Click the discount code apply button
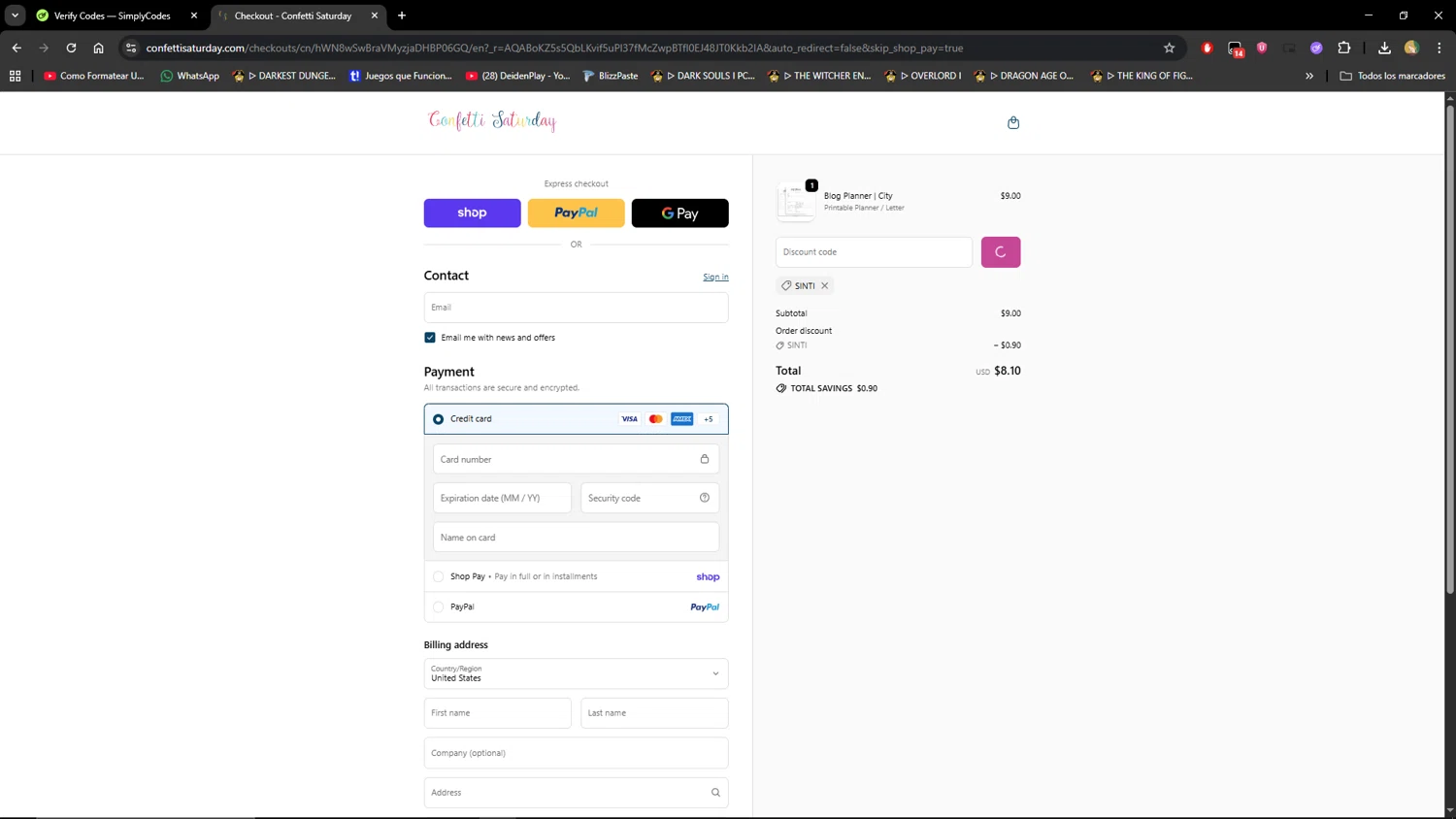This screenshot has width=1456, height=819. pyautogui.click(x=1001, y=252)
